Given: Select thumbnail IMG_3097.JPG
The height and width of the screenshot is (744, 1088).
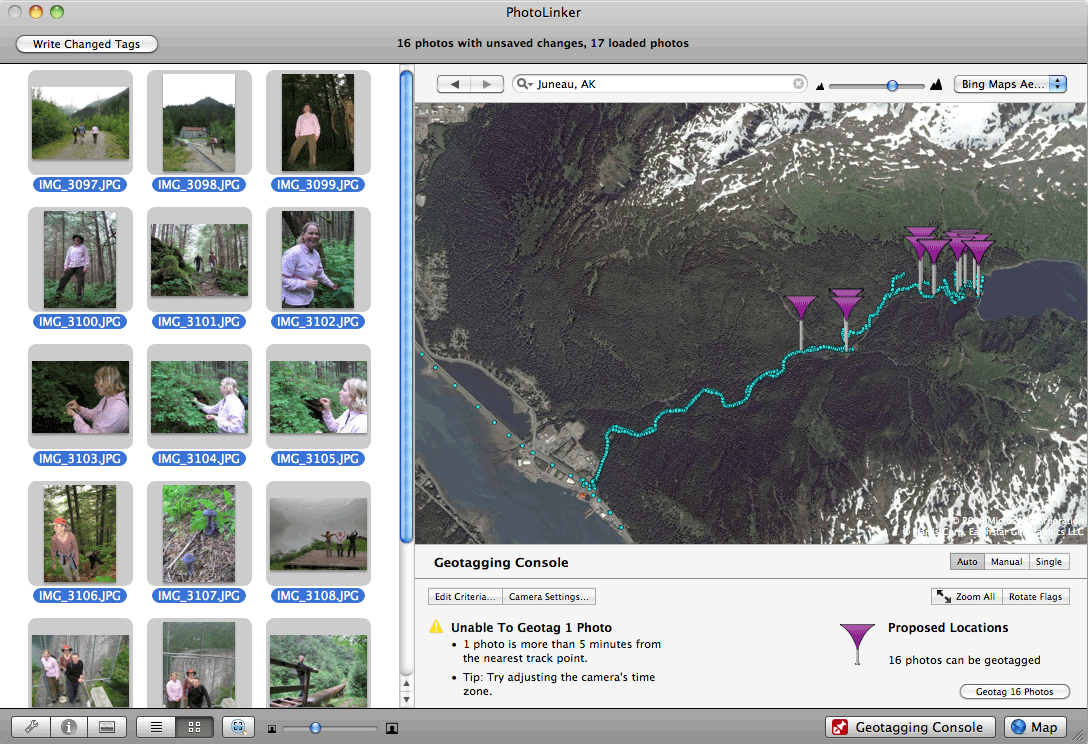Looking at the screenshot, I should coord(80,122).
